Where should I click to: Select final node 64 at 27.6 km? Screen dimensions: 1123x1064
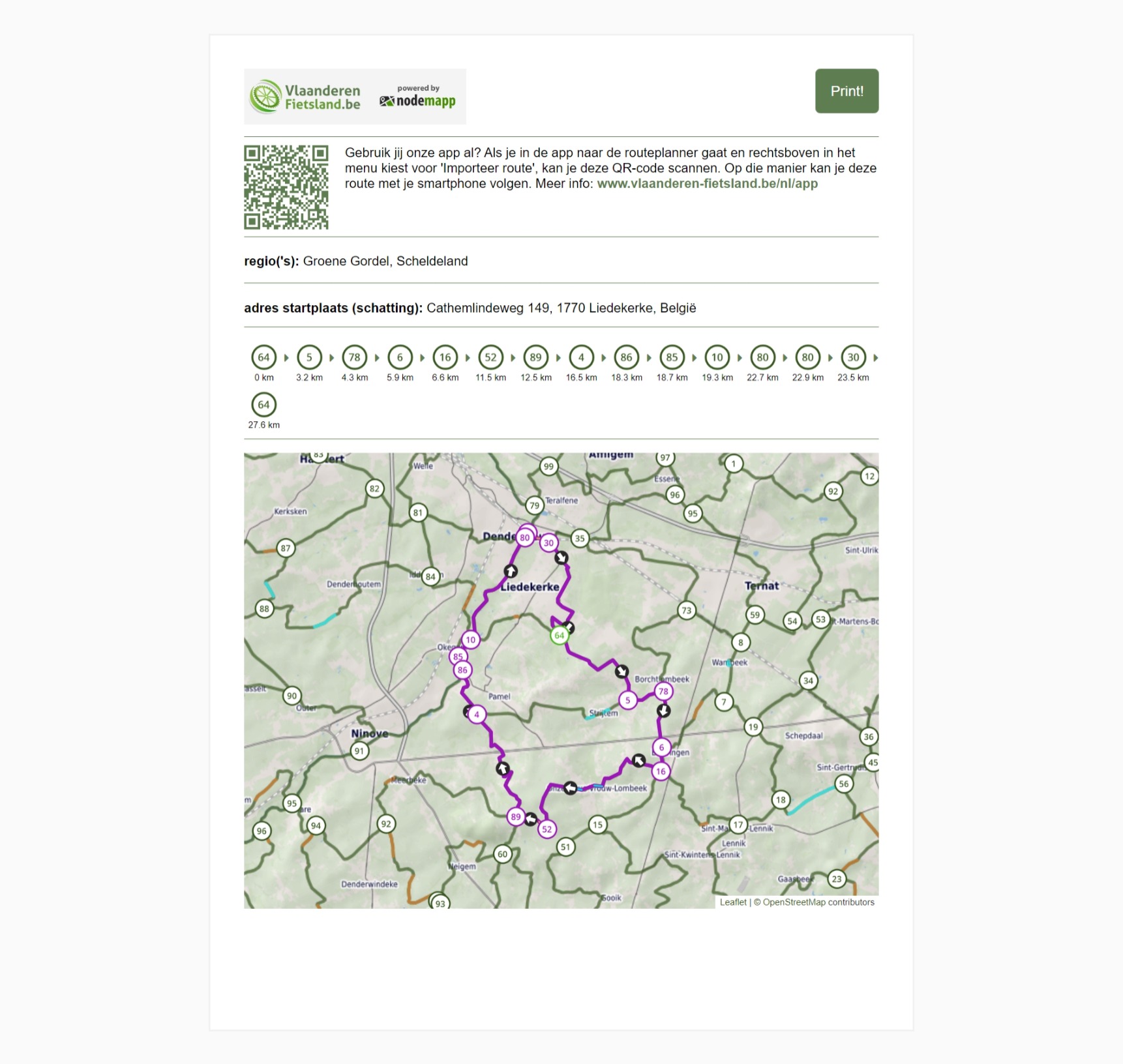pos(263,405)
